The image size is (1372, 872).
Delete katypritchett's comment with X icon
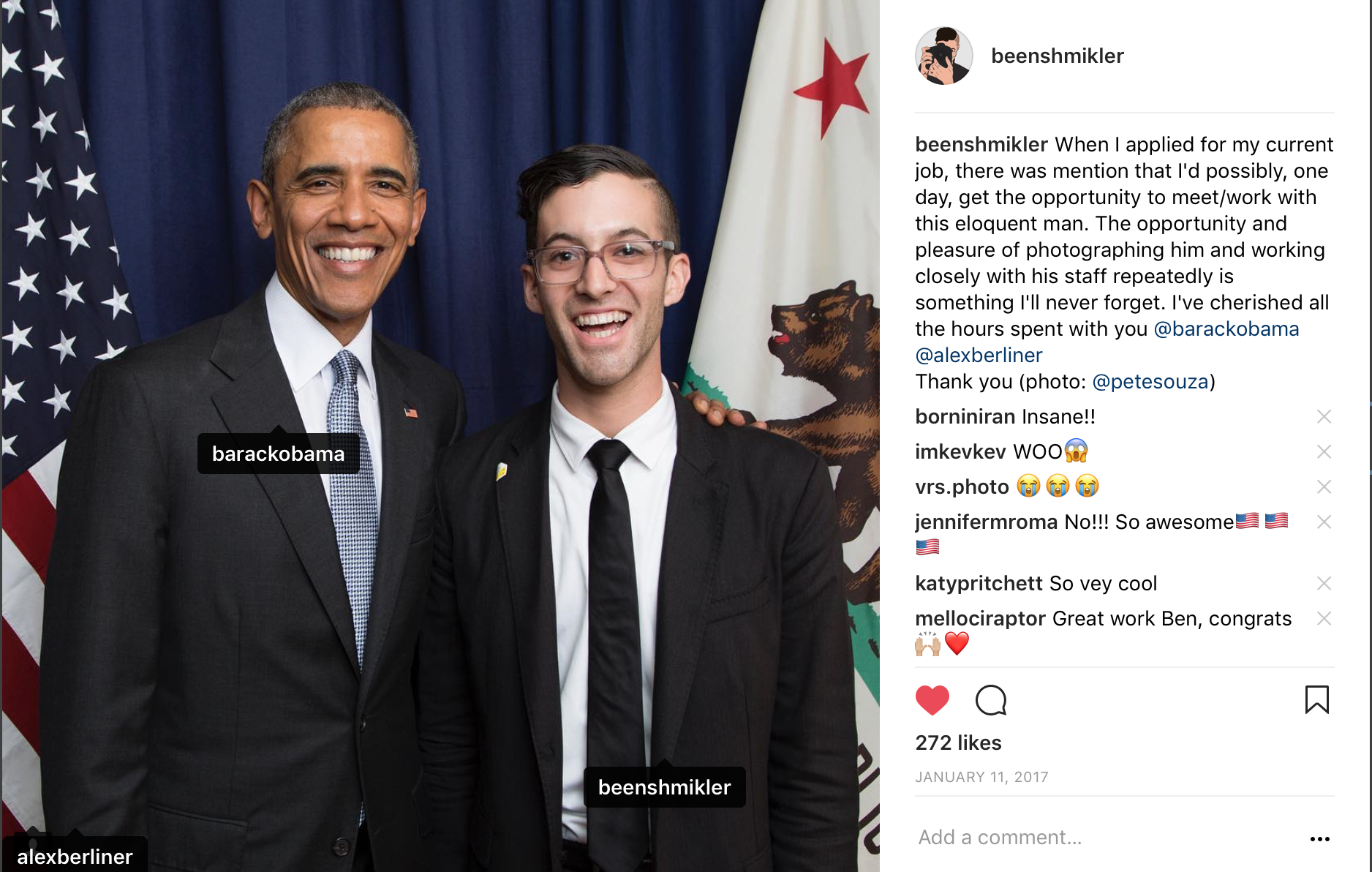tap(1324, 583)
